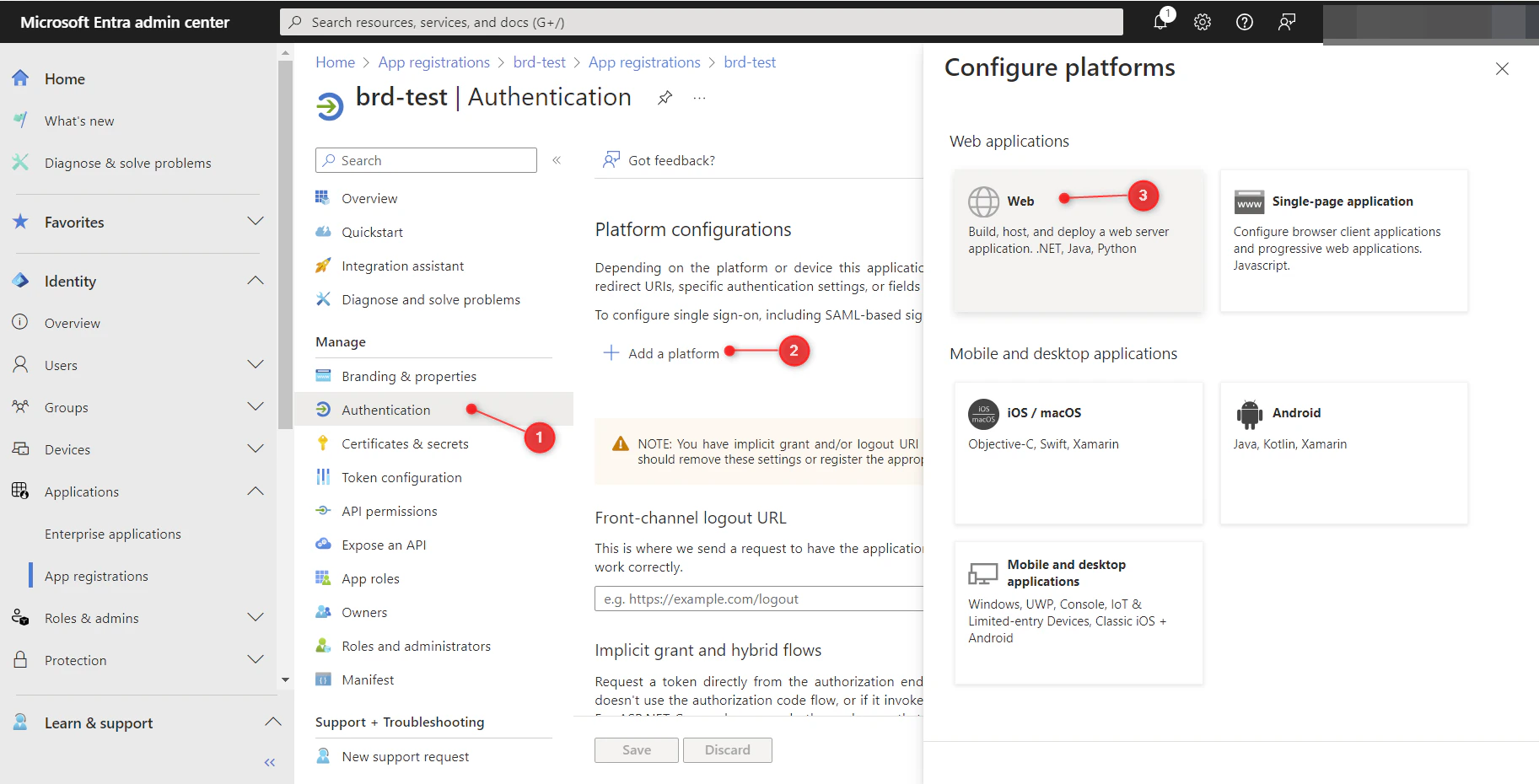Image resolution: width=1539 pixels, height=784 pixels.
Task: Select the Web platform tile
Action: (x=1079, y=241)
